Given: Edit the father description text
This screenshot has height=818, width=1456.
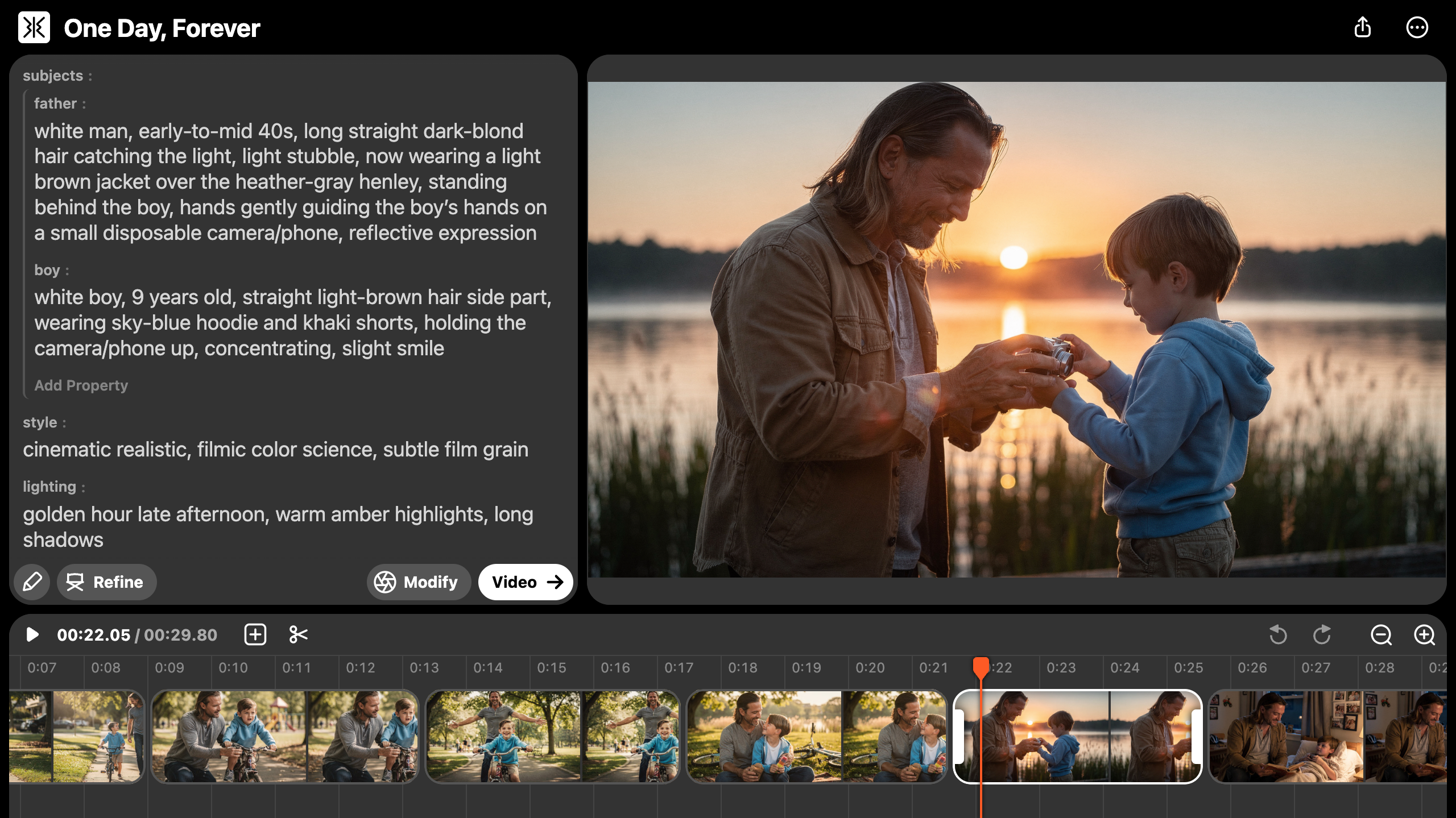Looking at the screenshot, I should [x=290, y=182].
